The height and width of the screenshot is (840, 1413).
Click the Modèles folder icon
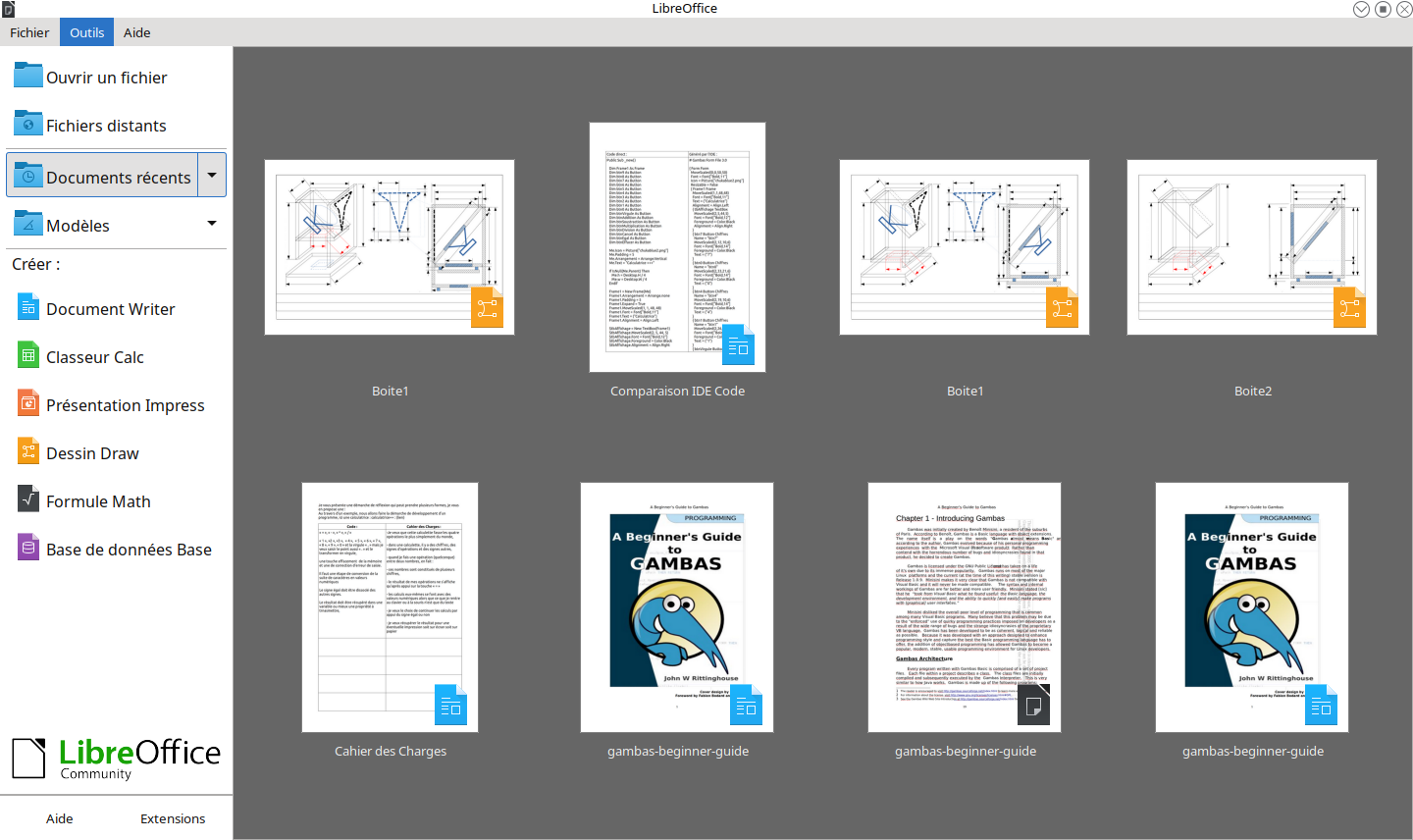[28, 224]
